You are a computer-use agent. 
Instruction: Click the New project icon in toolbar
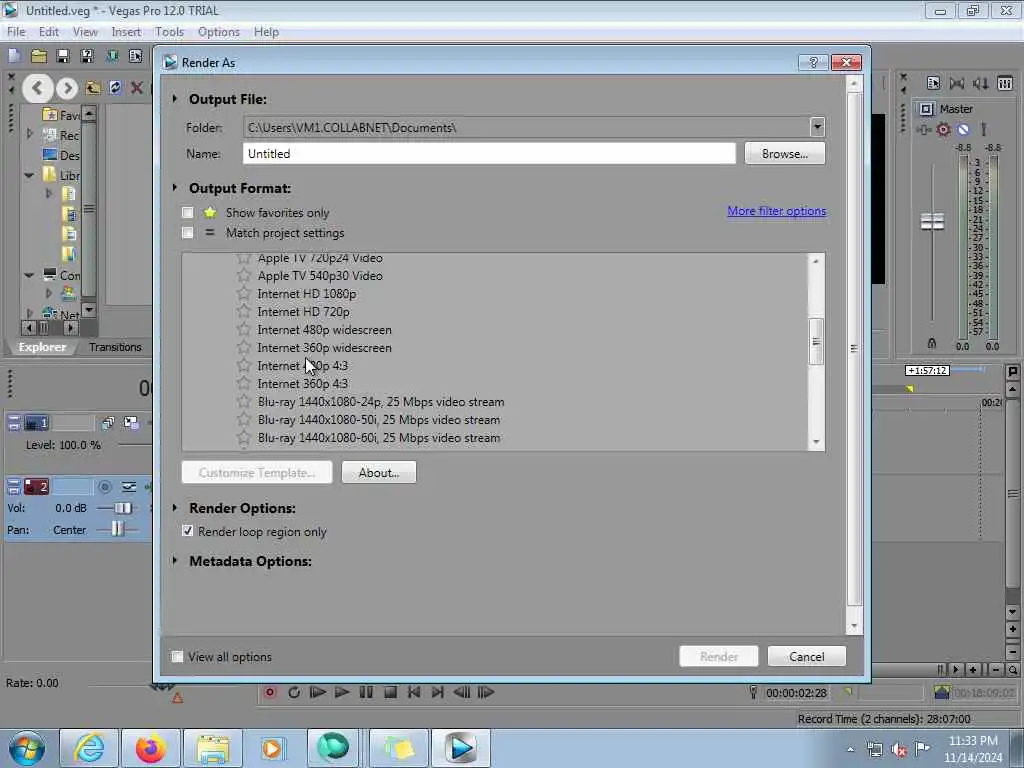click(14, 56)
